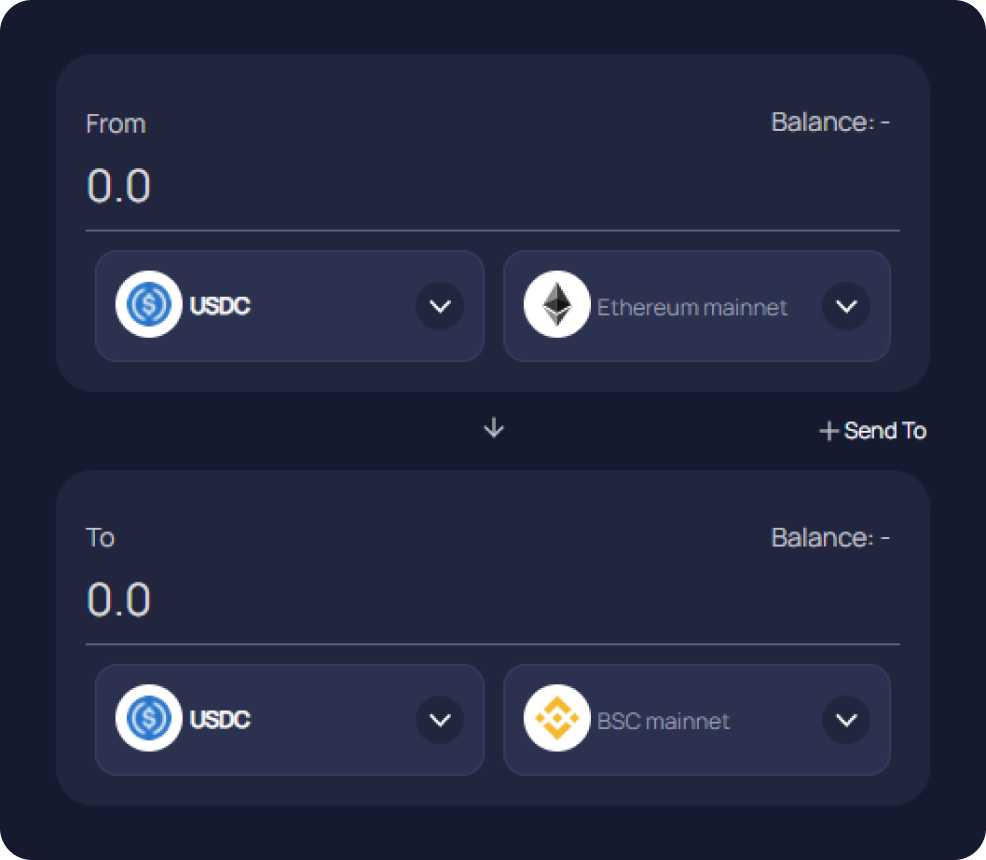
Task: Click the USDC coin icon in From section
Action: click(148, 305)
